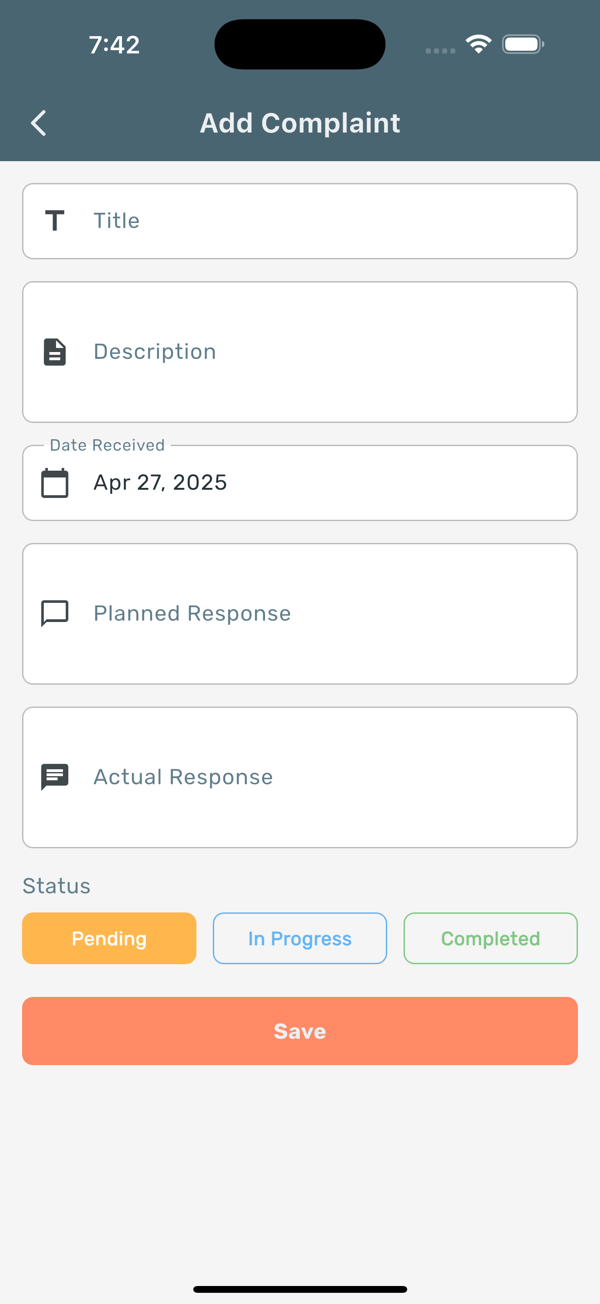Focus the Description text area
The height and width of the screenshot is (1304, 600).
point(300,352)
